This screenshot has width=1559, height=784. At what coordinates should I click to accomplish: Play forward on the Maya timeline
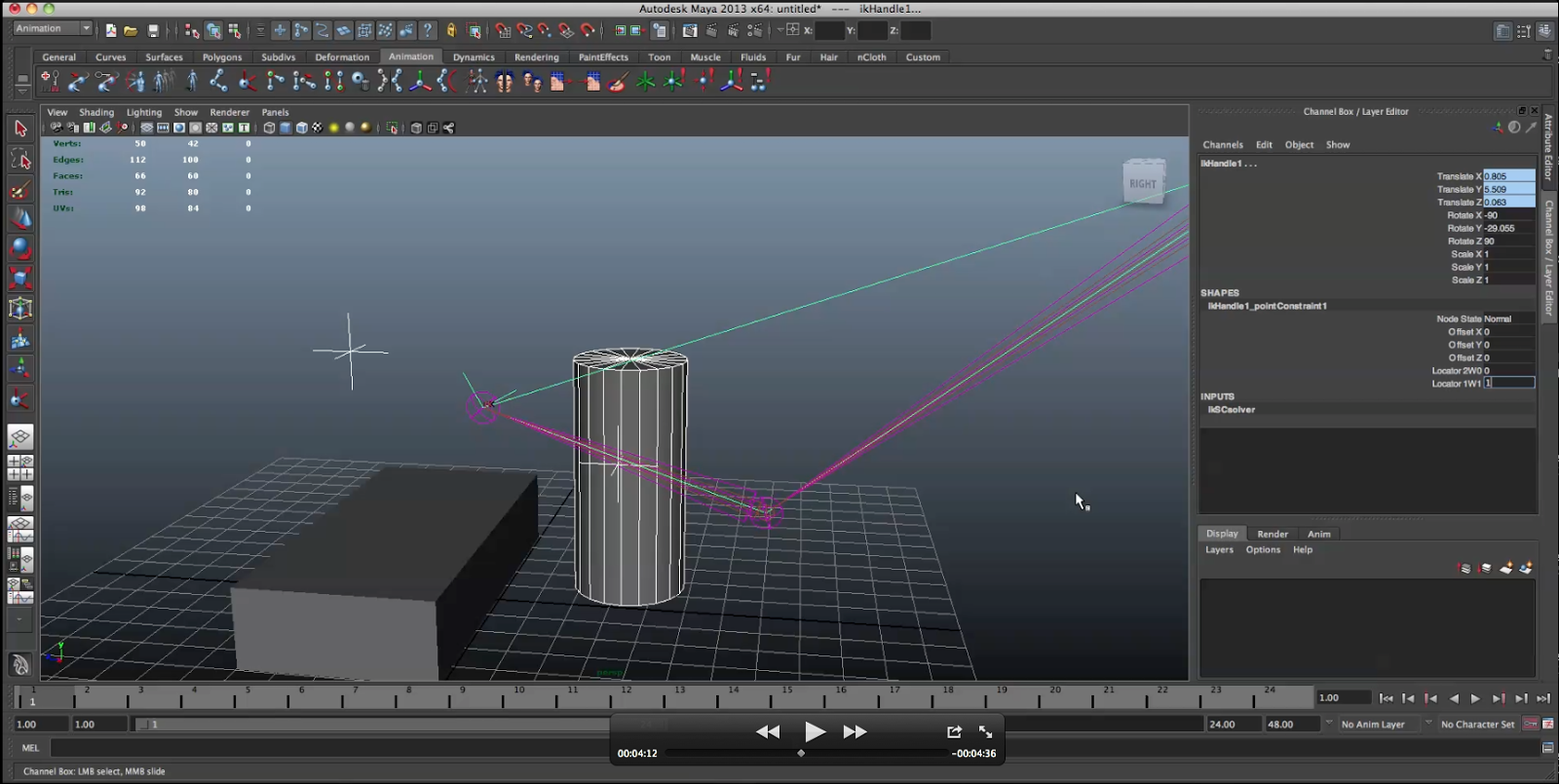tap(1475, 698)
